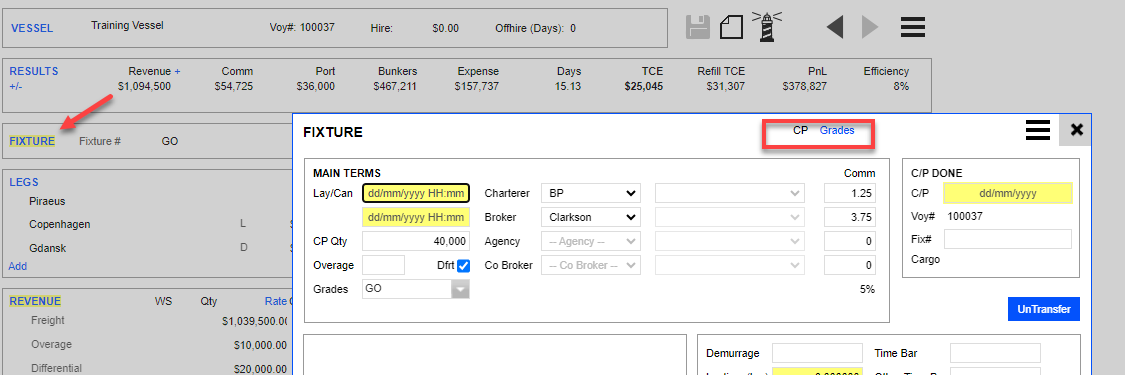The image size is (1125, 375).
Task: Open the FIXTURE section link
Action: [x=32, y=141]
